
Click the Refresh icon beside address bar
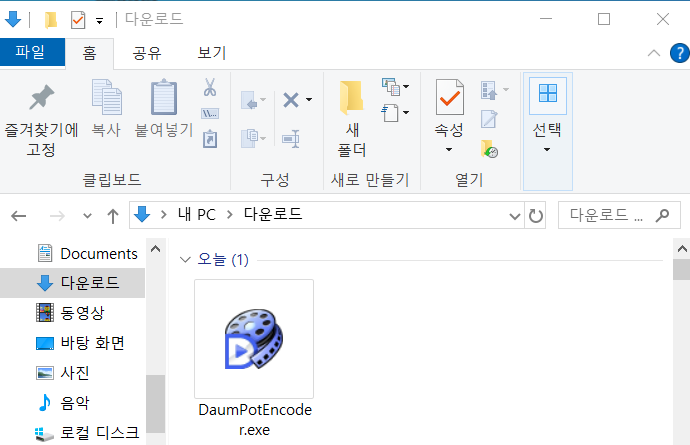click(536, 216)
